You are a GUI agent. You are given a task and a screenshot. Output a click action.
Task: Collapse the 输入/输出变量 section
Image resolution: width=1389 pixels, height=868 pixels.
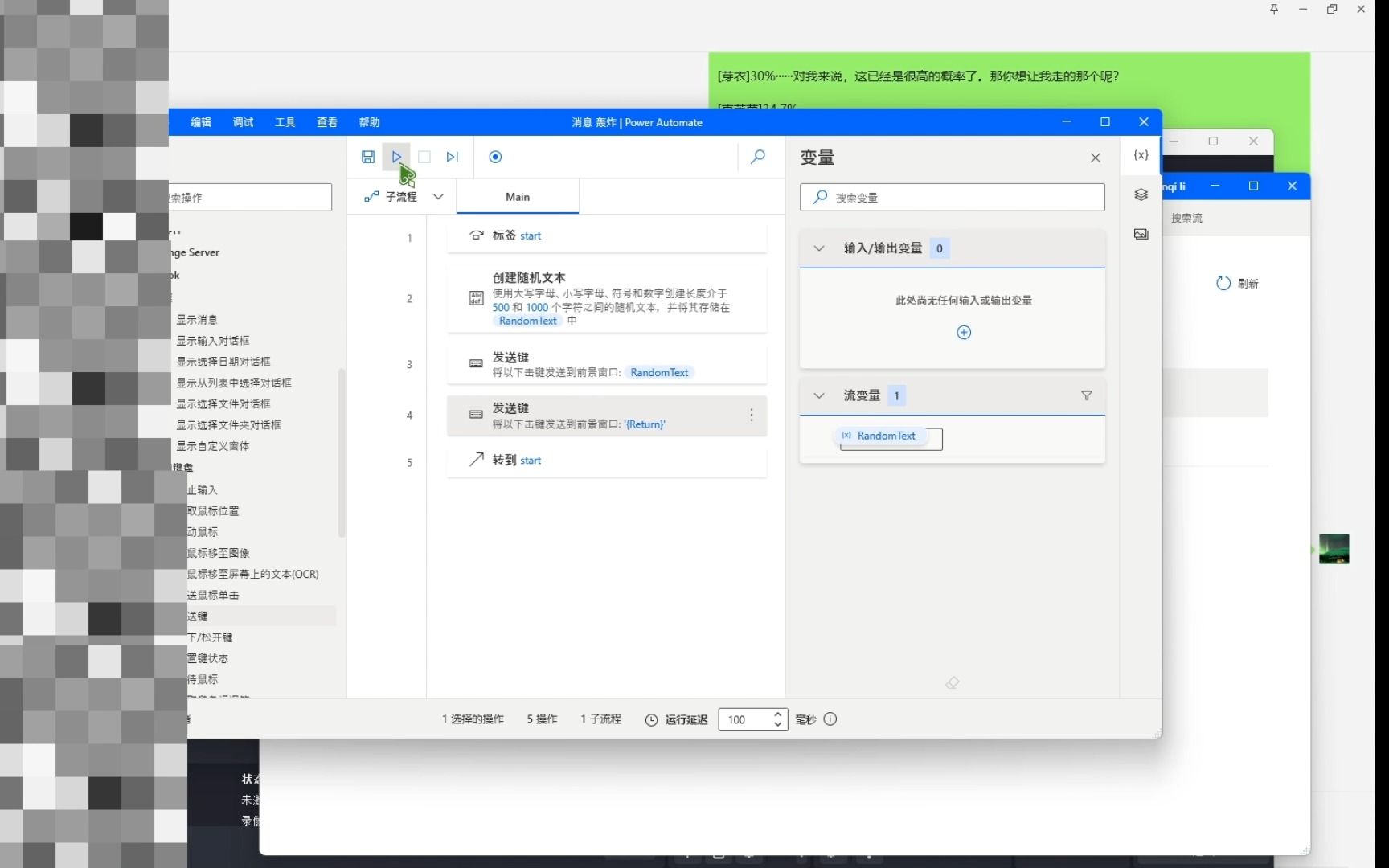819,248
